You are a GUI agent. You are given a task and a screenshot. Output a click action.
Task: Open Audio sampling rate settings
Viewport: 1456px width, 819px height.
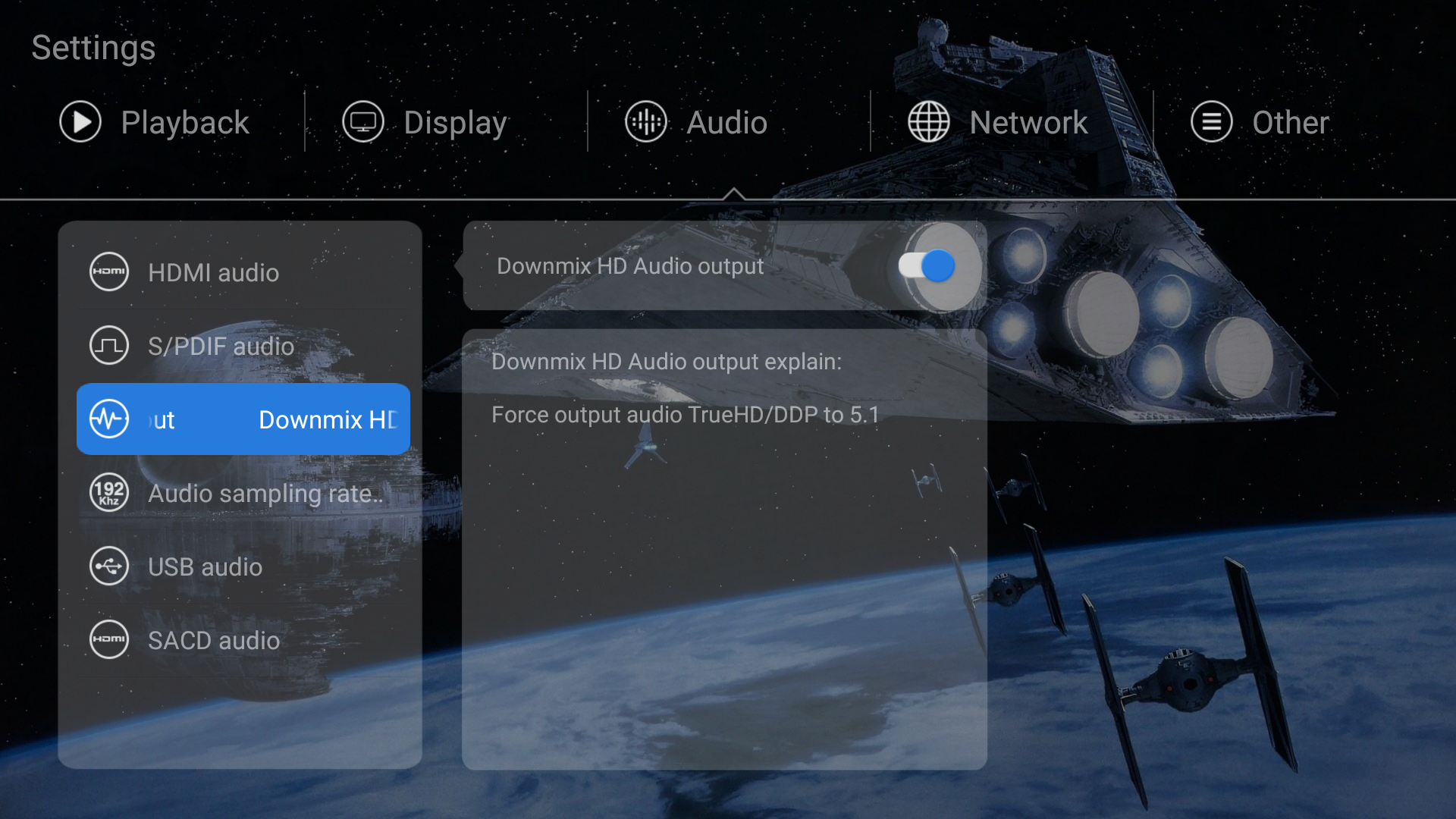click(x=243, y=493)
